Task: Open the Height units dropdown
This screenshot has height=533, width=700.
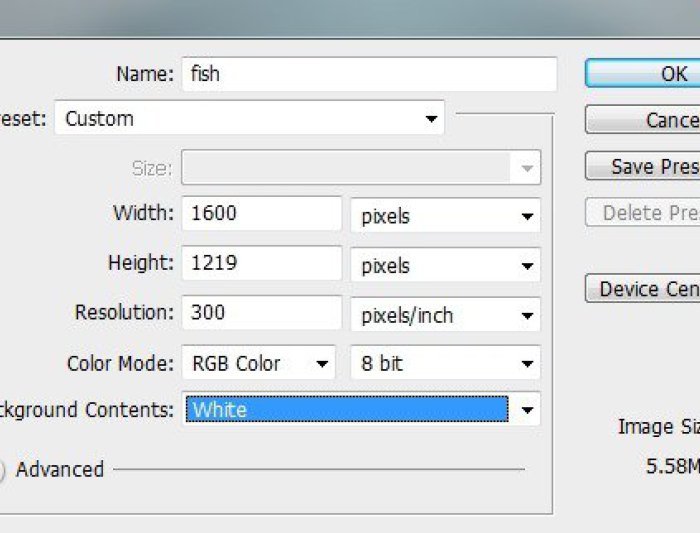Action: [445, 266]
